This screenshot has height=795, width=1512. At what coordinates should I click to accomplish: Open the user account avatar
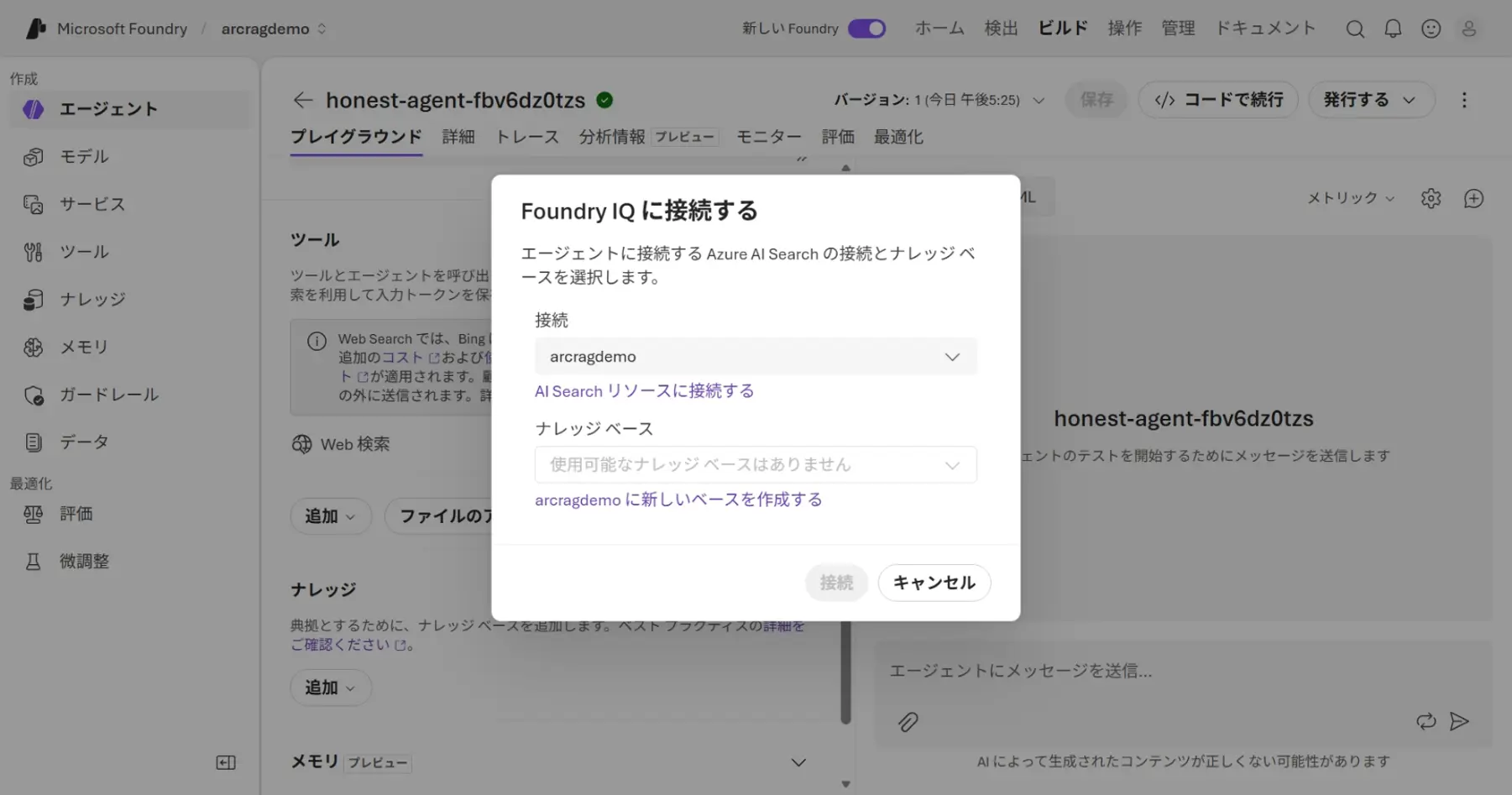(x=1468, y=29)
